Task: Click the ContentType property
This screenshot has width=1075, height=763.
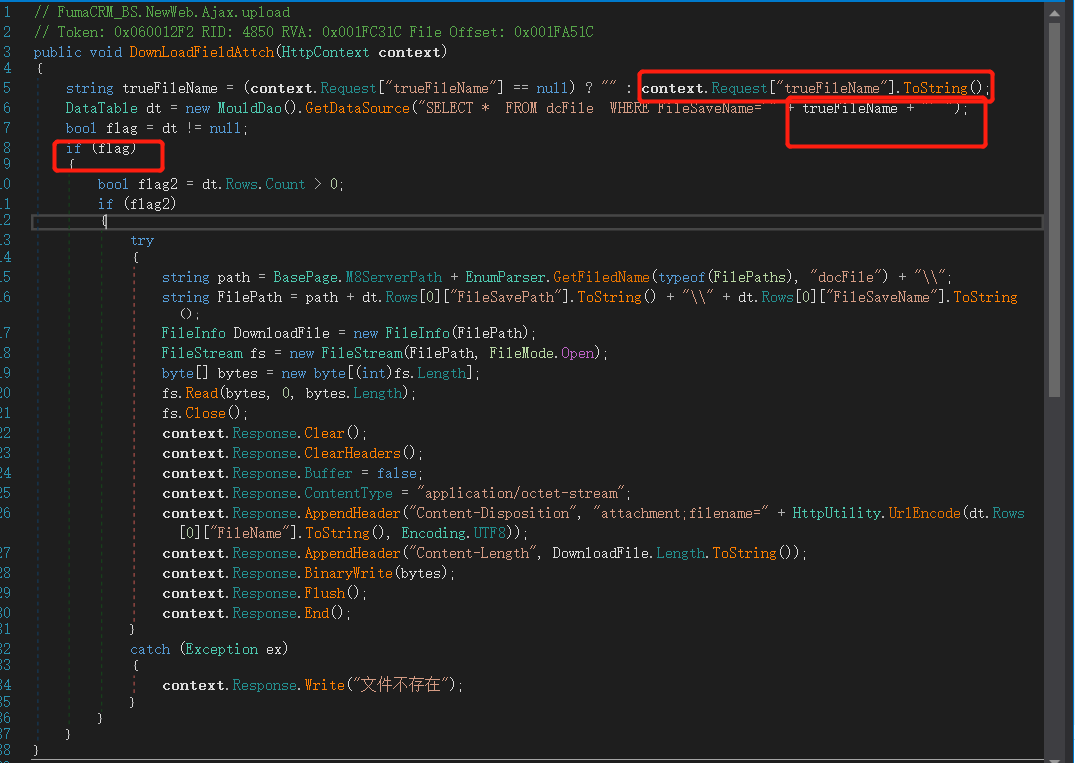Action: [x=349, y=494]
